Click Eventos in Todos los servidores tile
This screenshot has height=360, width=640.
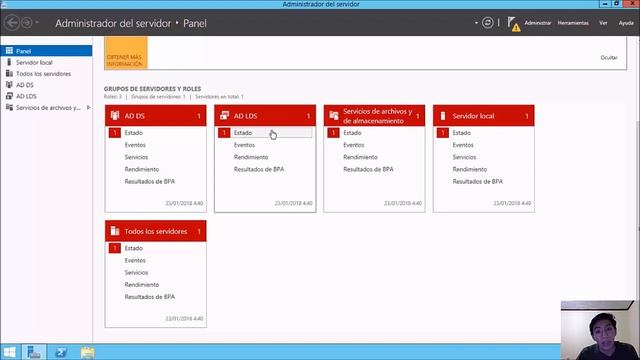coord(135,260)
